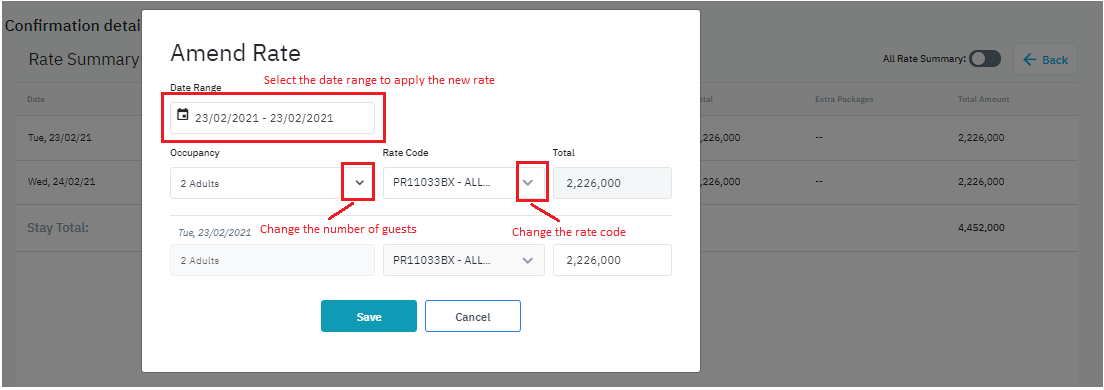
Task: Go Back from Rate Summary
Action: [1045, 60]
